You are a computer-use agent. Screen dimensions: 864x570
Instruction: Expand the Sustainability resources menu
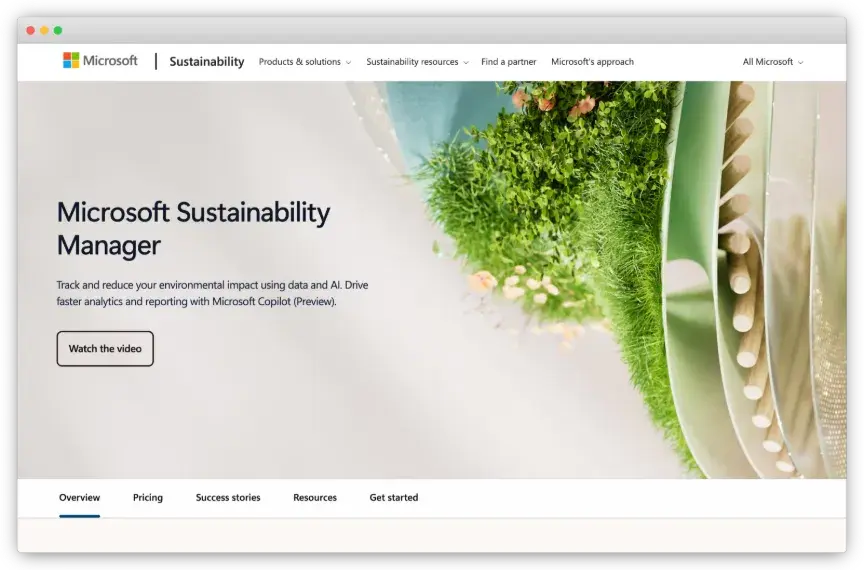point(417,62)
